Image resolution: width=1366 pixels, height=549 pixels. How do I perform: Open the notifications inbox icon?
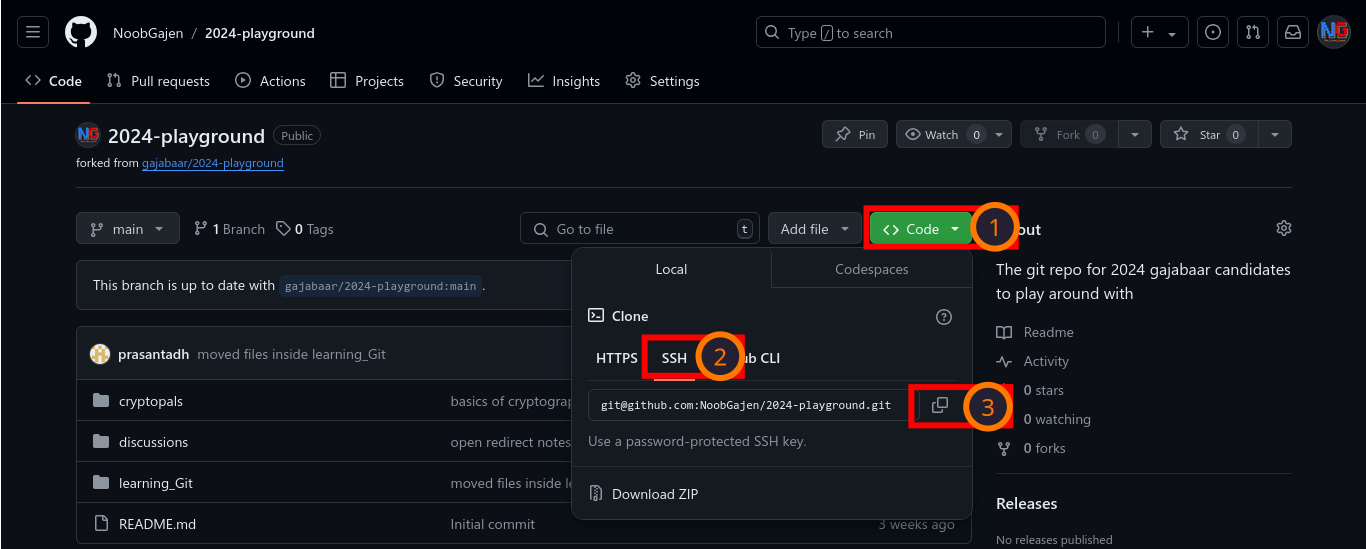[x=1293, y=33]
